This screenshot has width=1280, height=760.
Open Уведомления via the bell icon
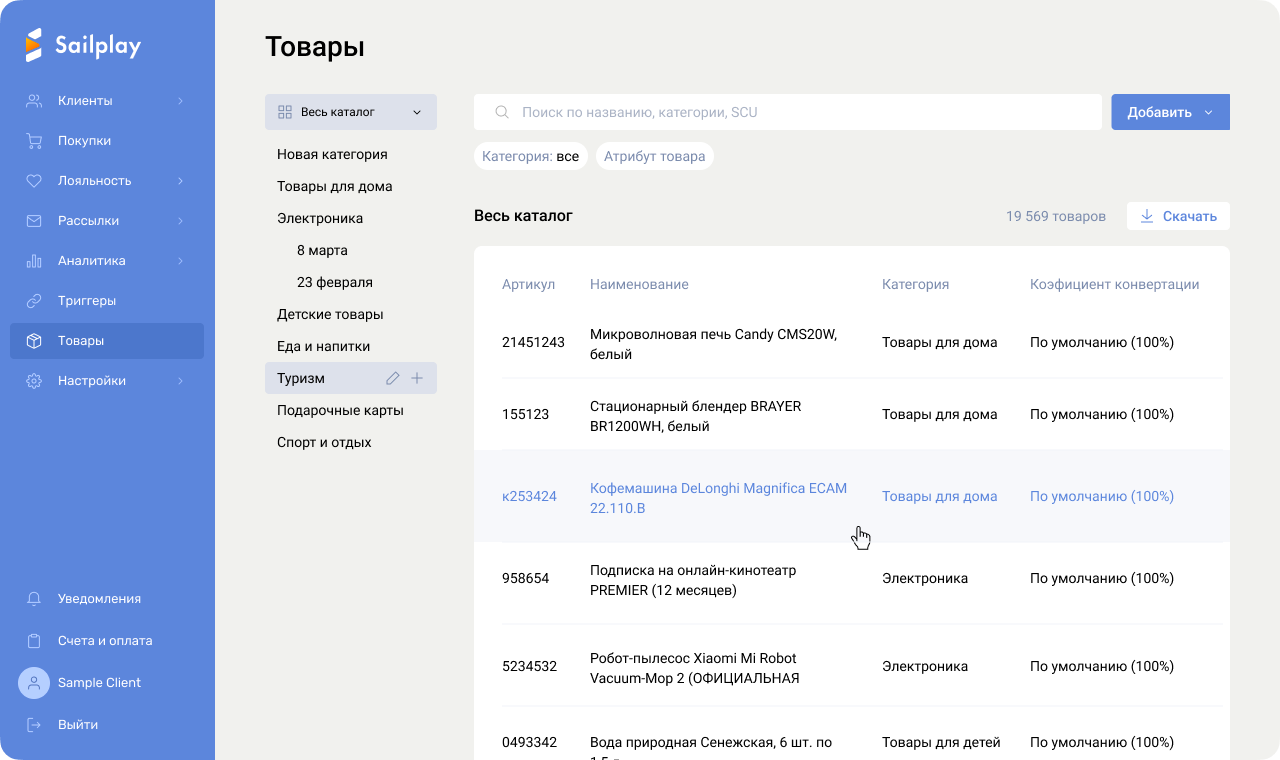coord(34,599)
